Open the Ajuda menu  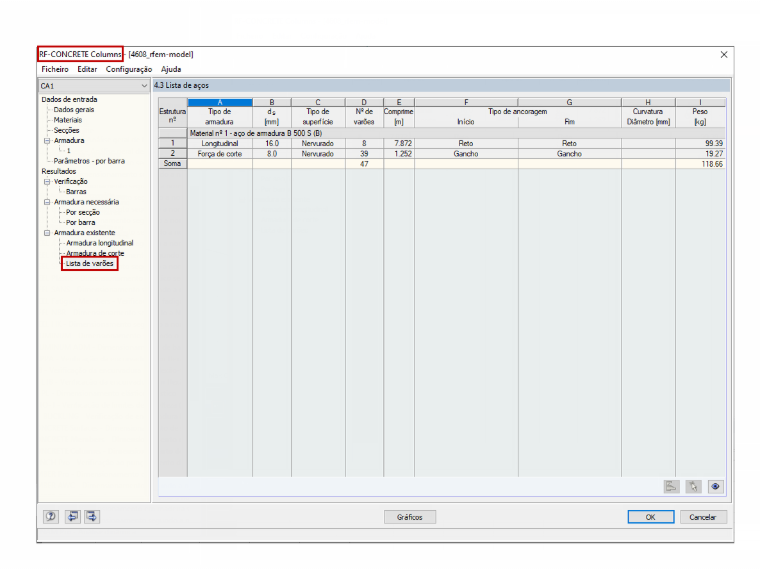click(x=171, y=69)
